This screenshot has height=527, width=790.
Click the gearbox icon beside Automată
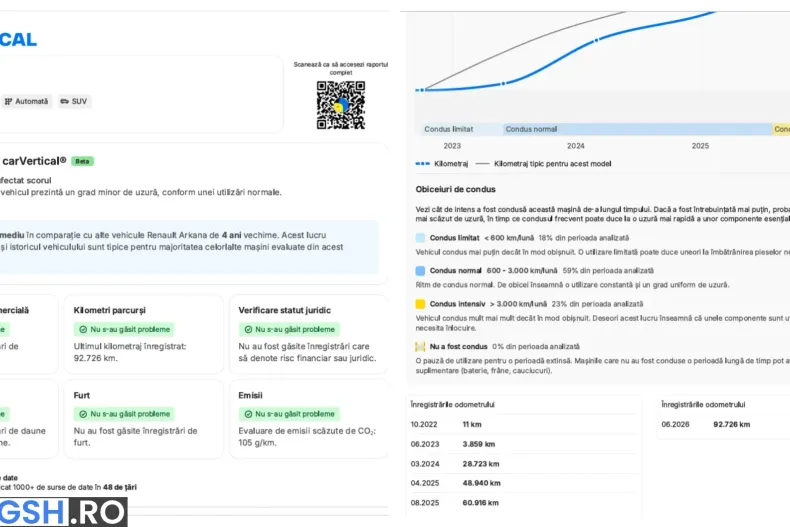[x=8, y=101]
